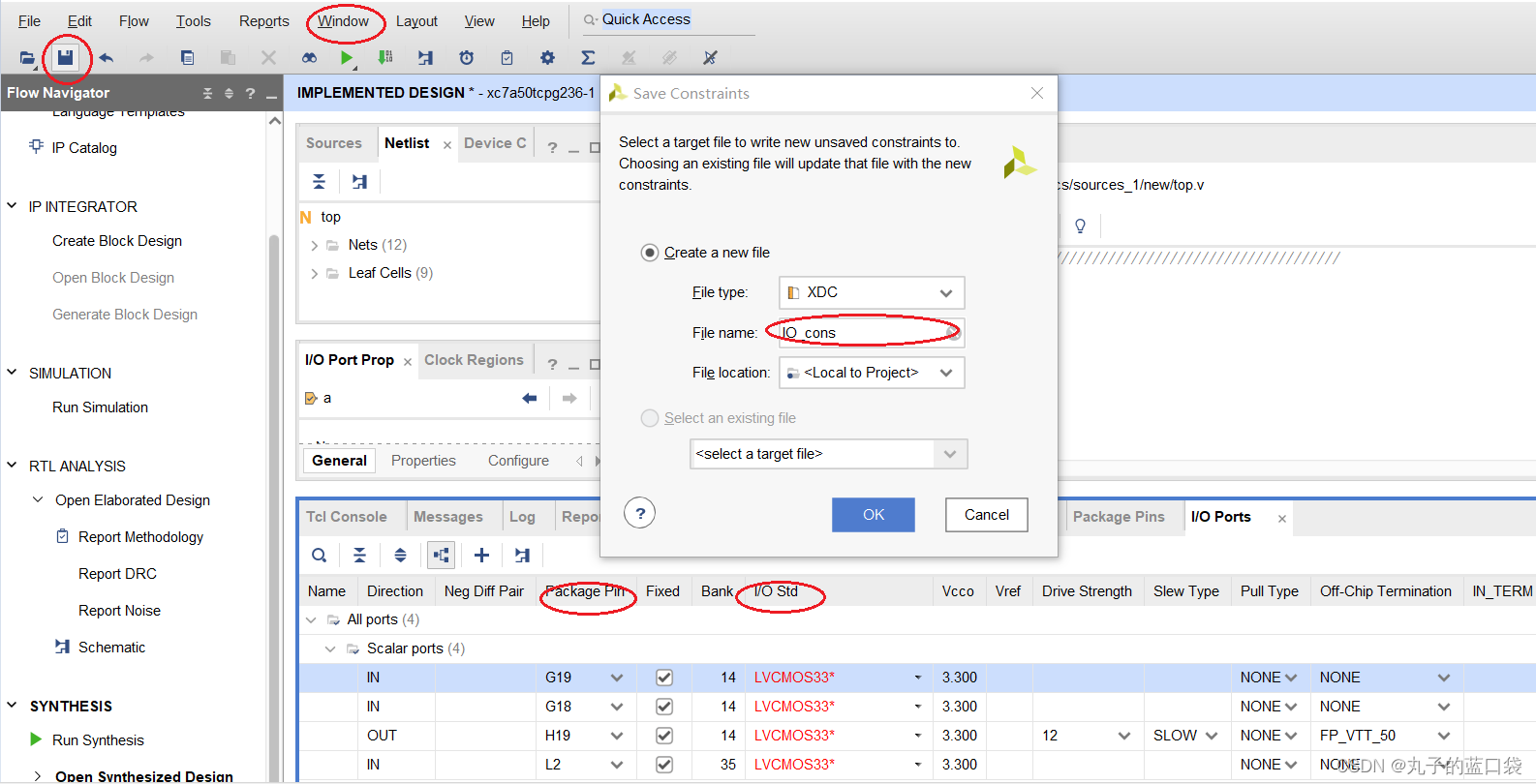
Task: Click the Save Constraints floppy disk icon
Action: [x=65, y=58]
